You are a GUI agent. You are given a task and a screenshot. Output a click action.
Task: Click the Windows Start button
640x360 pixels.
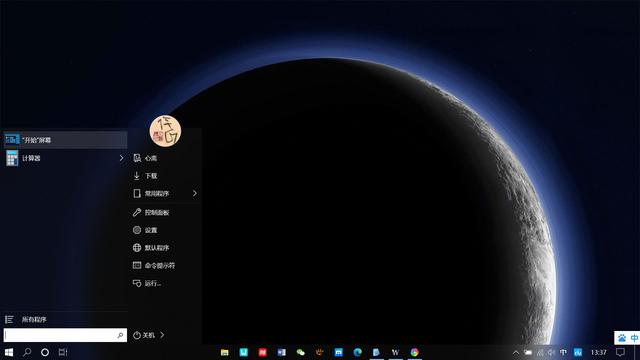tap(9, 352)
